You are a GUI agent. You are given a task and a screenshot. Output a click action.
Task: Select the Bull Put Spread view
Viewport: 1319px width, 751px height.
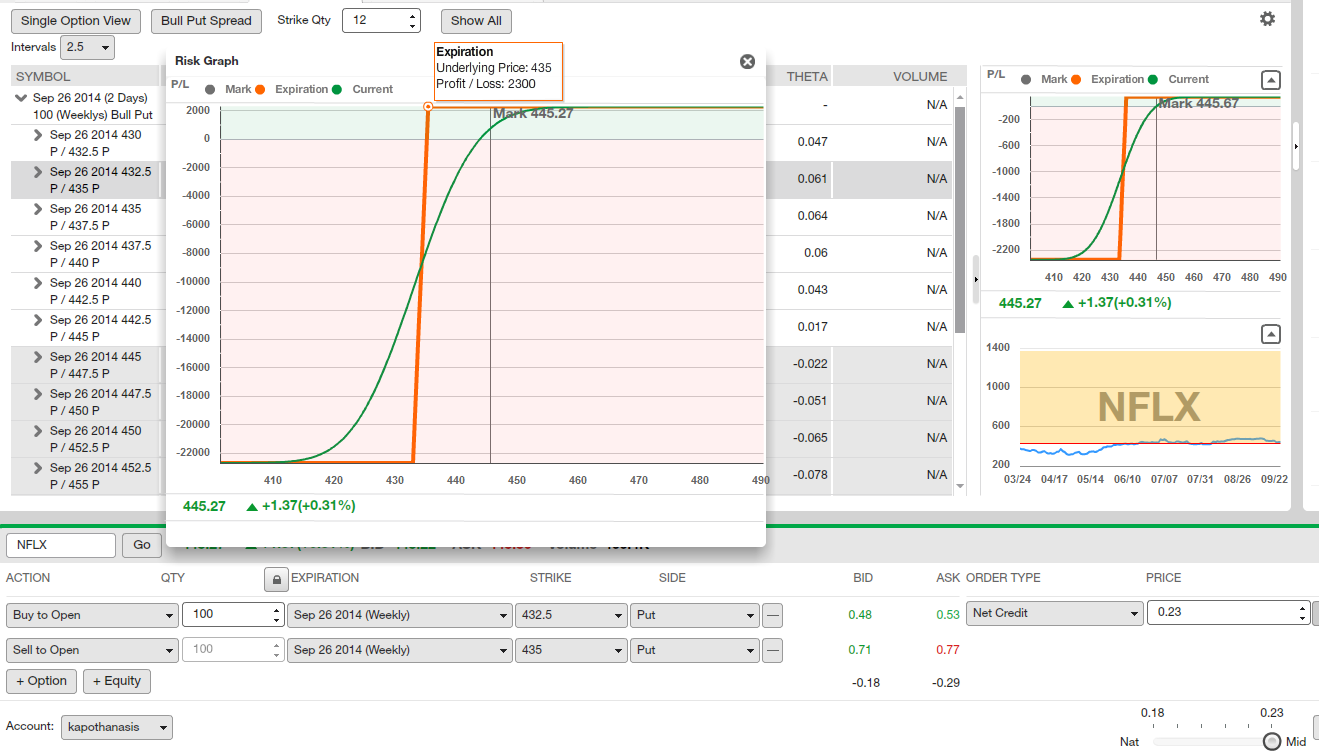point(207,20)
